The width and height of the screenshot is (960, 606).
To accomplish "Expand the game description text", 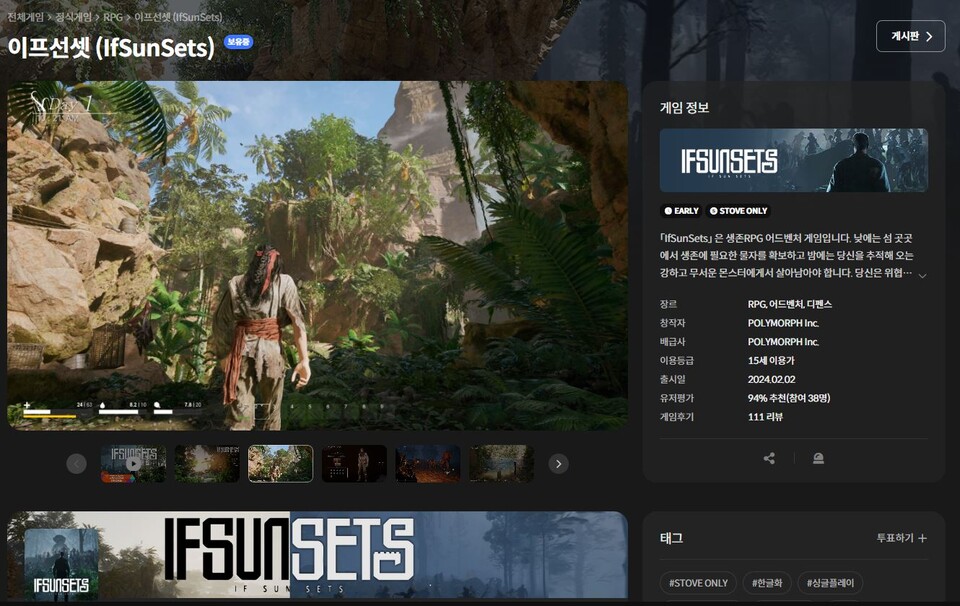I will coord(922,275).
